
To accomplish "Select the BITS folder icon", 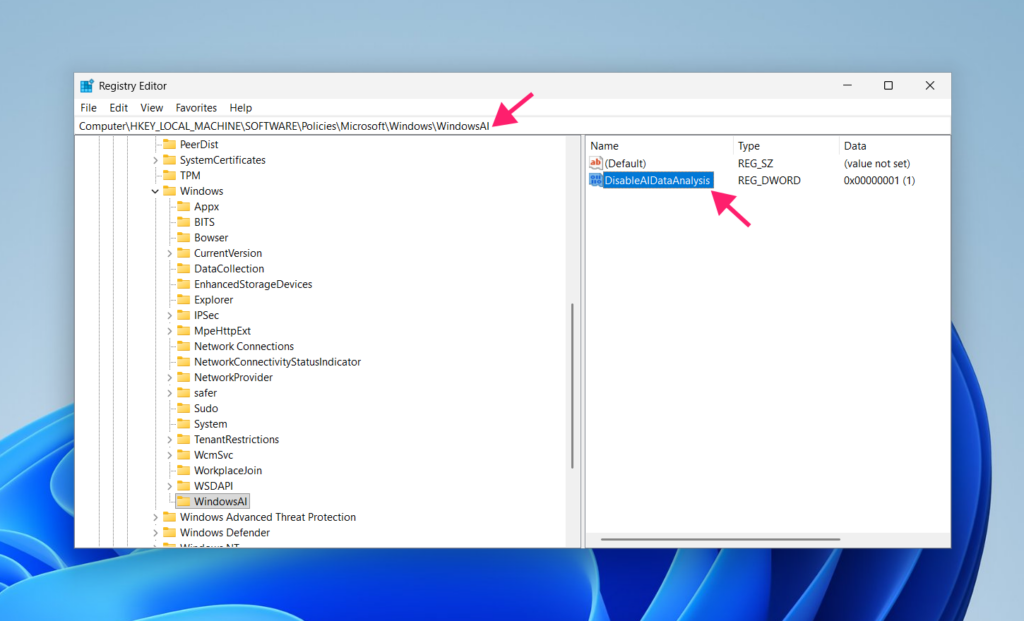I will (184, 222).
